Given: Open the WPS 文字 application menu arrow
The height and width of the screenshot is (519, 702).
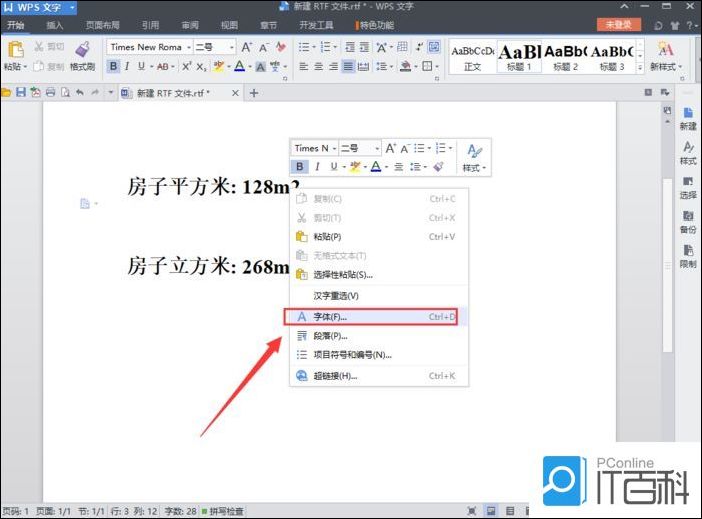Looking at the screenshot, I should (x=72, y=7).
